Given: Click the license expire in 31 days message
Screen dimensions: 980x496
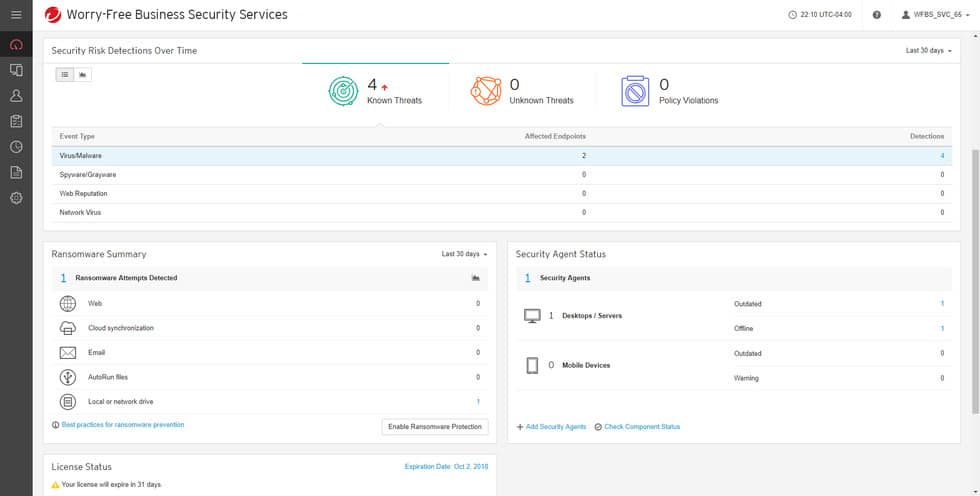Looking at the screenshot, I should click(111, 485).
